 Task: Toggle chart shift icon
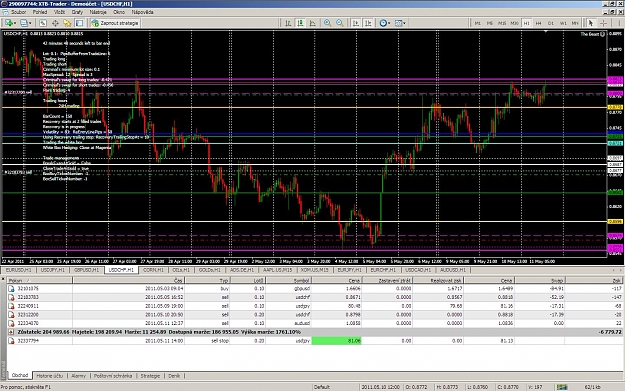pos(368,23)
